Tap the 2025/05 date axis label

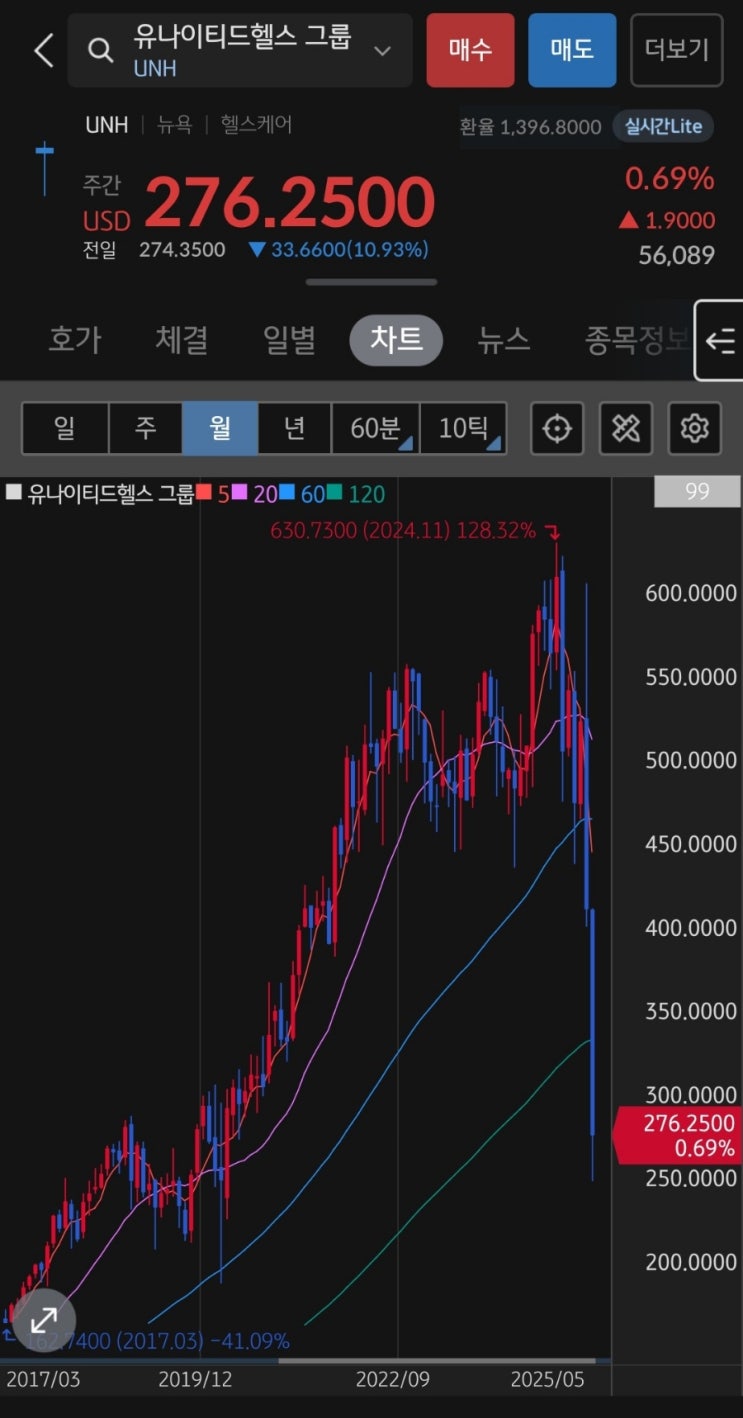tap(547, 1379)
